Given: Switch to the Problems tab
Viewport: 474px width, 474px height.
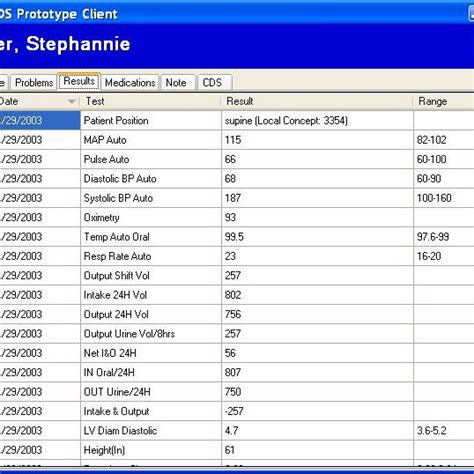Looking at the screenshot, I should 34,82.
